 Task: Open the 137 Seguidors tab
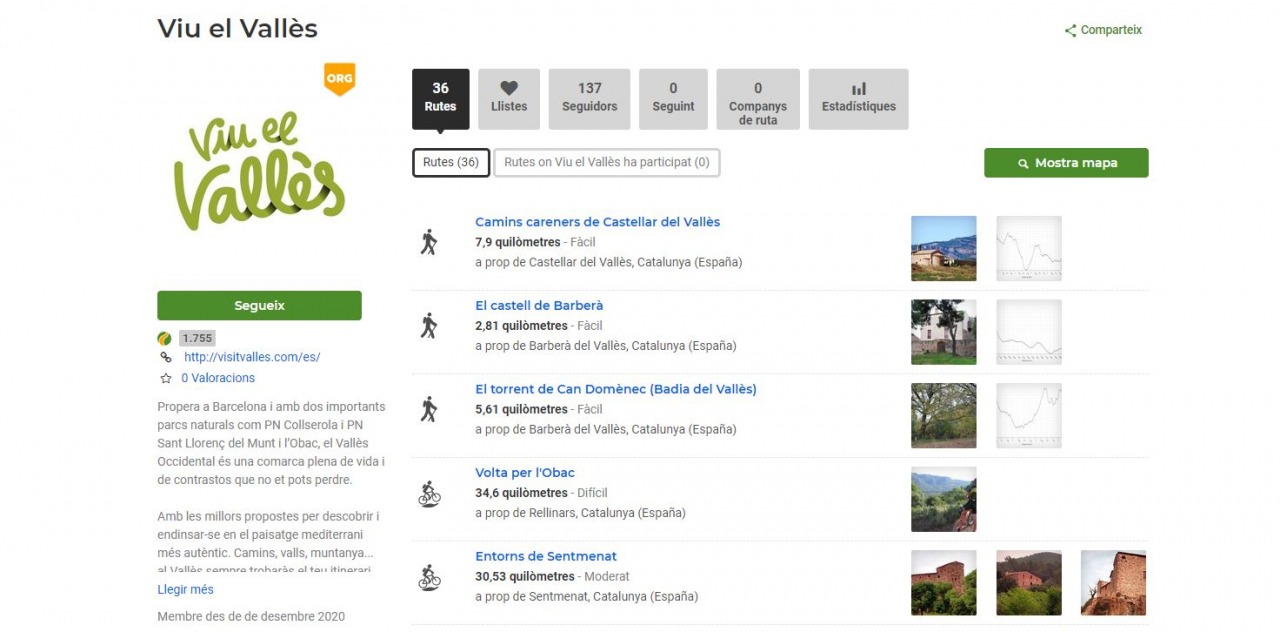(590, 99)
